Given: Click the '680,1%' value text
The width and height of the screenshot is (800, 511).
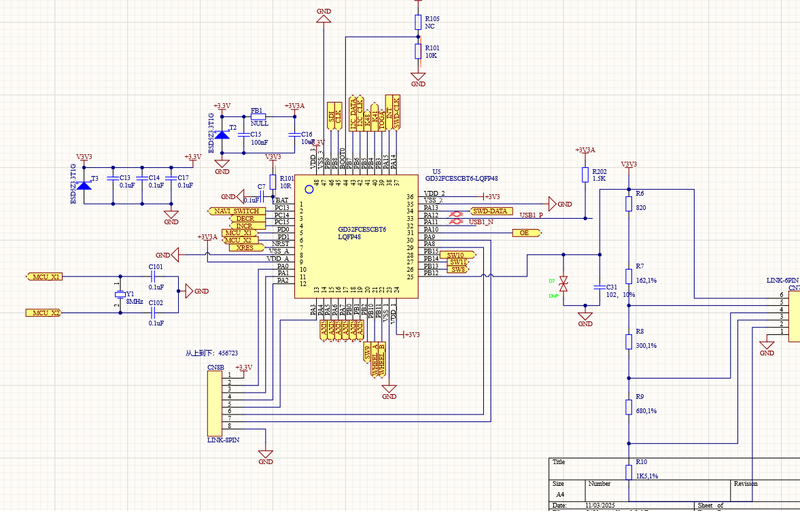Looking at the screenshot, I should [646, 411].
